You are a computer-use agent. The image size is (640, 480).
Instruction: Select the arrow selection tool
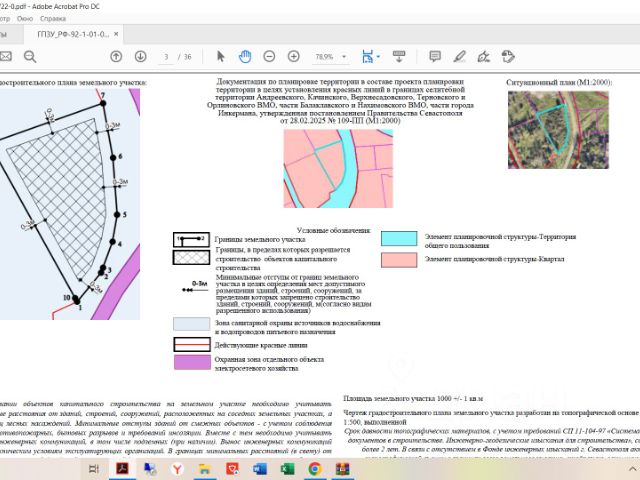[221, 57]
